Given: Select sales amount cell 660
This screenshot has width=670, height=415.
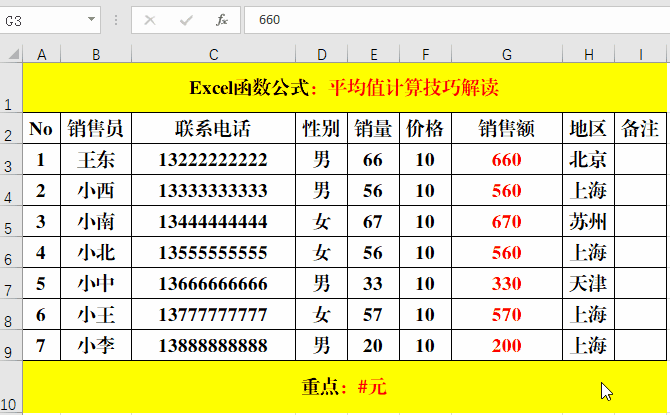Looking at the screenshot, I should 507,159.
